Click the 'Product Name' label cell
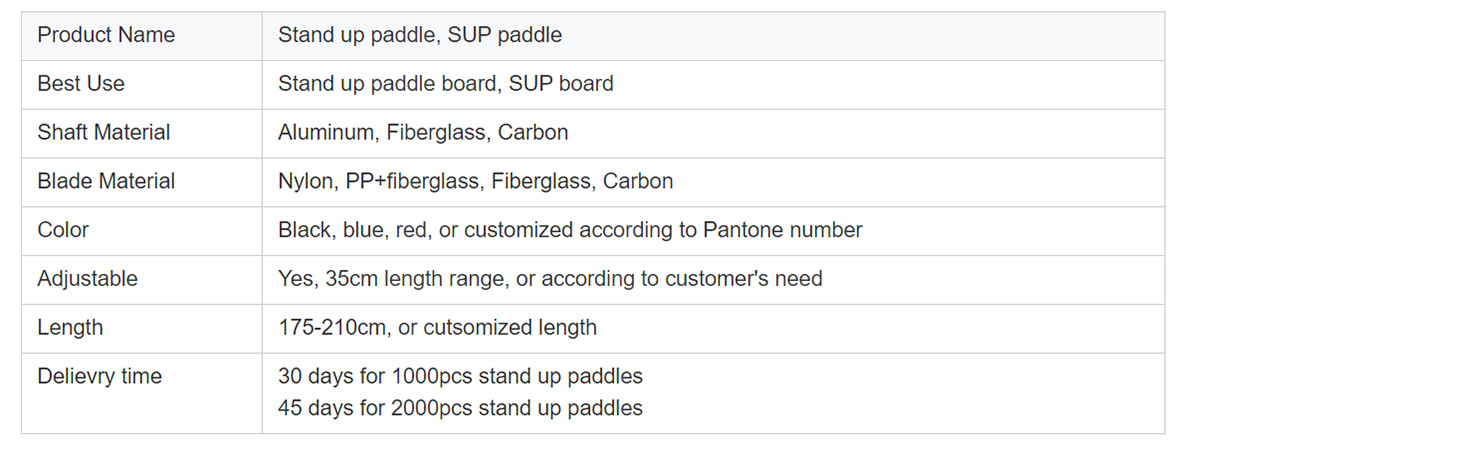The image size is (1470, 449). [106, 35]
